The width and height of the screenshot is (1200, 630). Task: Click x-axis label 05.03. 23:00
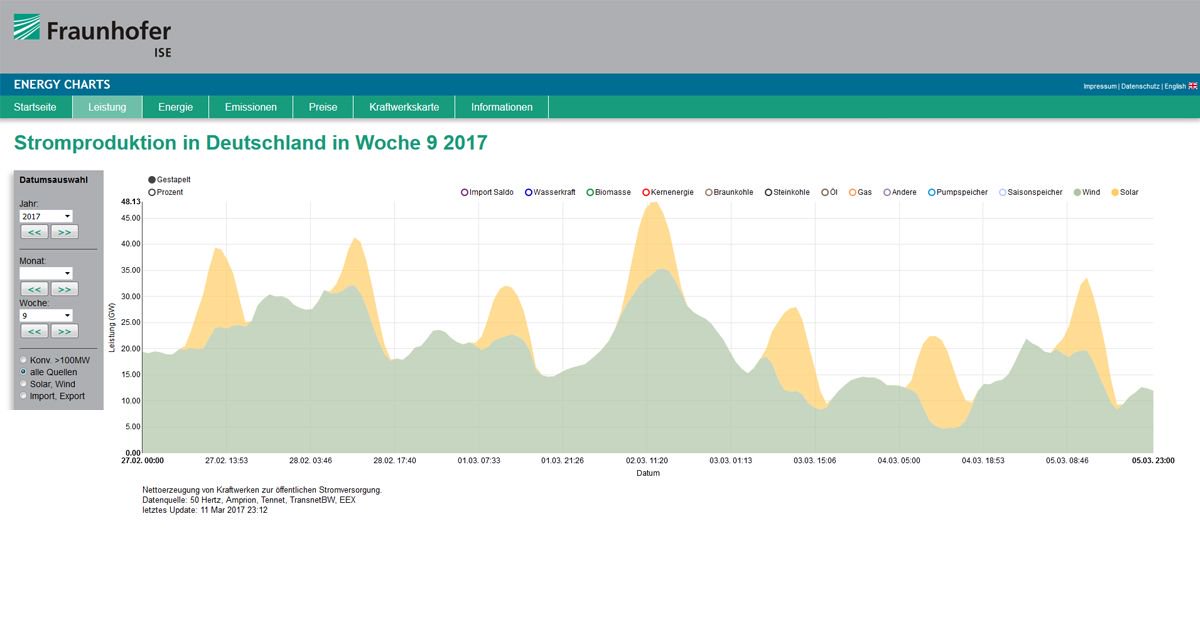tap(1153, 460)
